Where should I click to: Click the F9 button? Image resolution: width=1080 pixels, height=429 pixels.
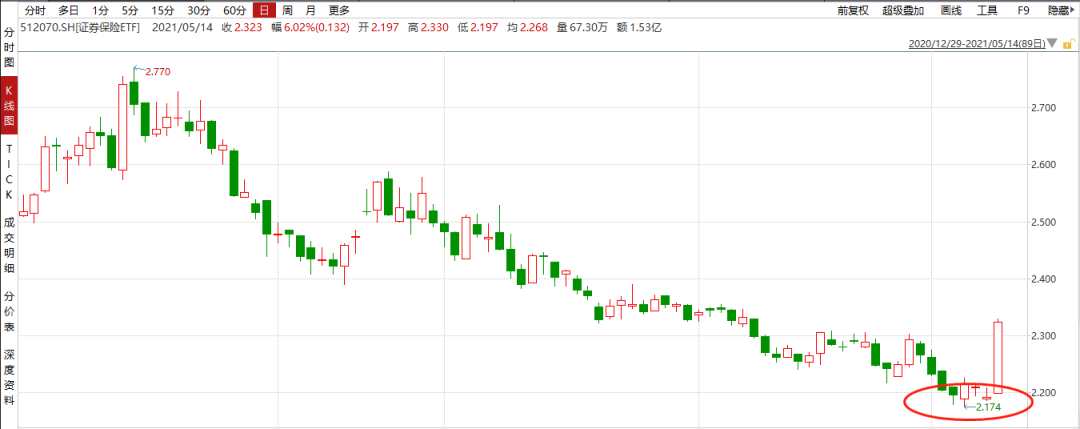point(1024,10)
